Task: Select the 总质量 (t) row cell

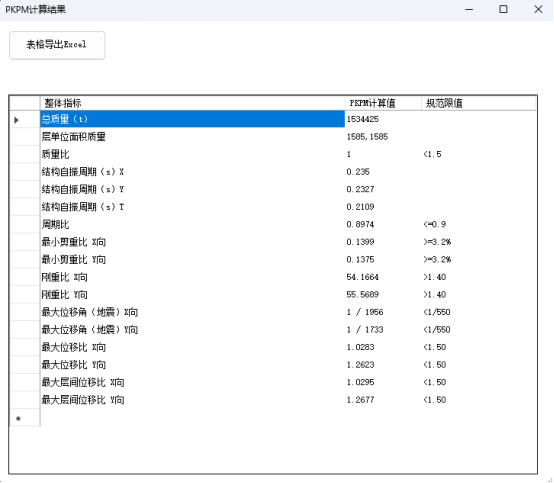Action: coord(193,119)
